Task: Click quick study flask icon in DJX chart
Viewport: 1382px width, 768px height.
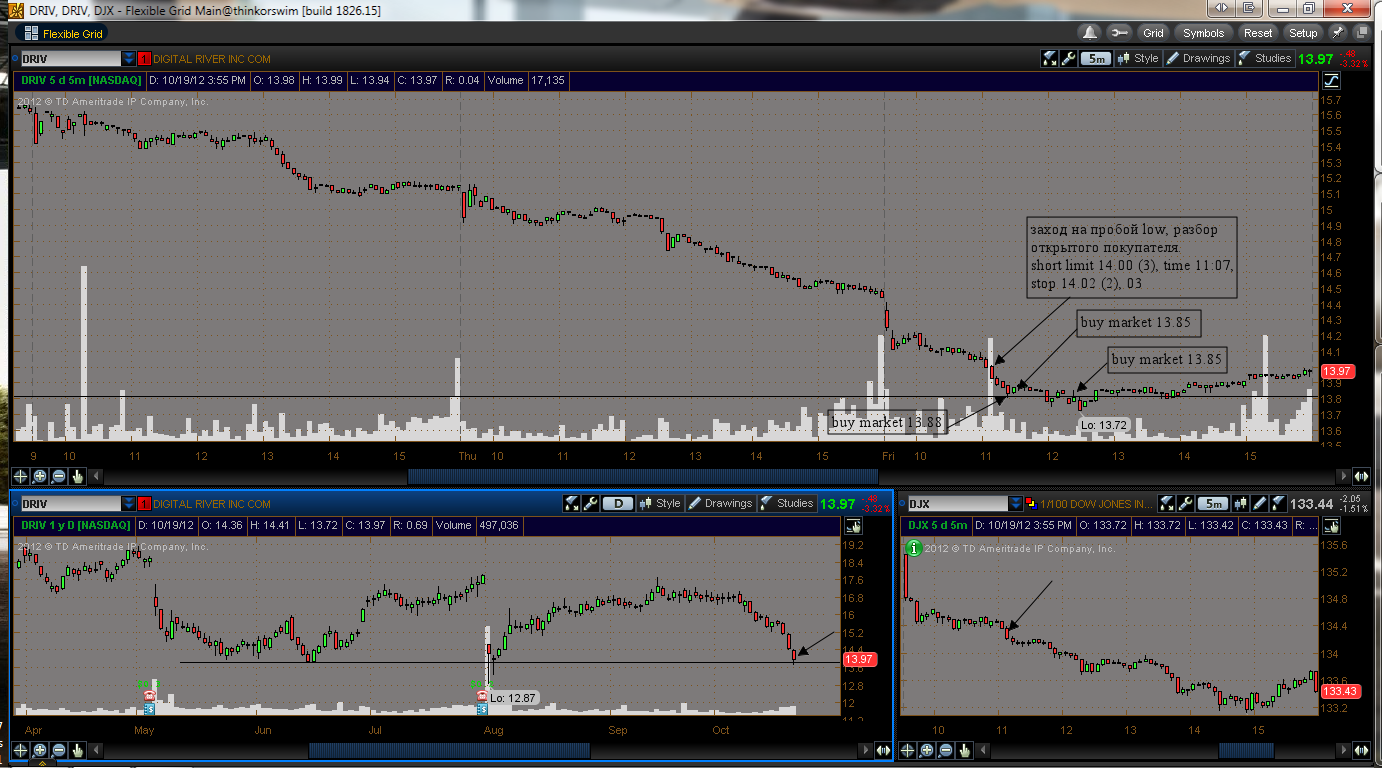Action: click(x=1167, y=503)
